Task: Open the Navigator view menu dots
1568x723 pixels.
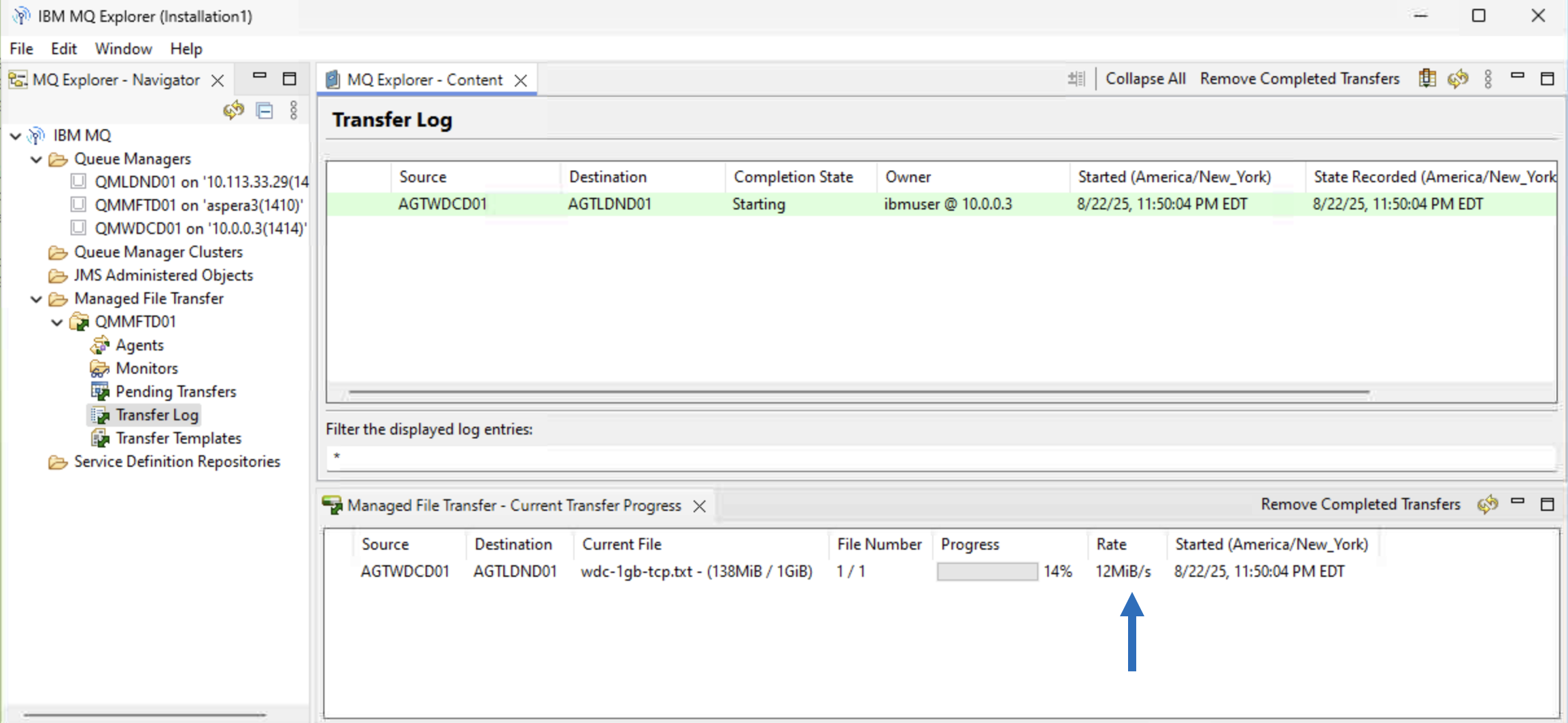Action: (x=294, y=110)
